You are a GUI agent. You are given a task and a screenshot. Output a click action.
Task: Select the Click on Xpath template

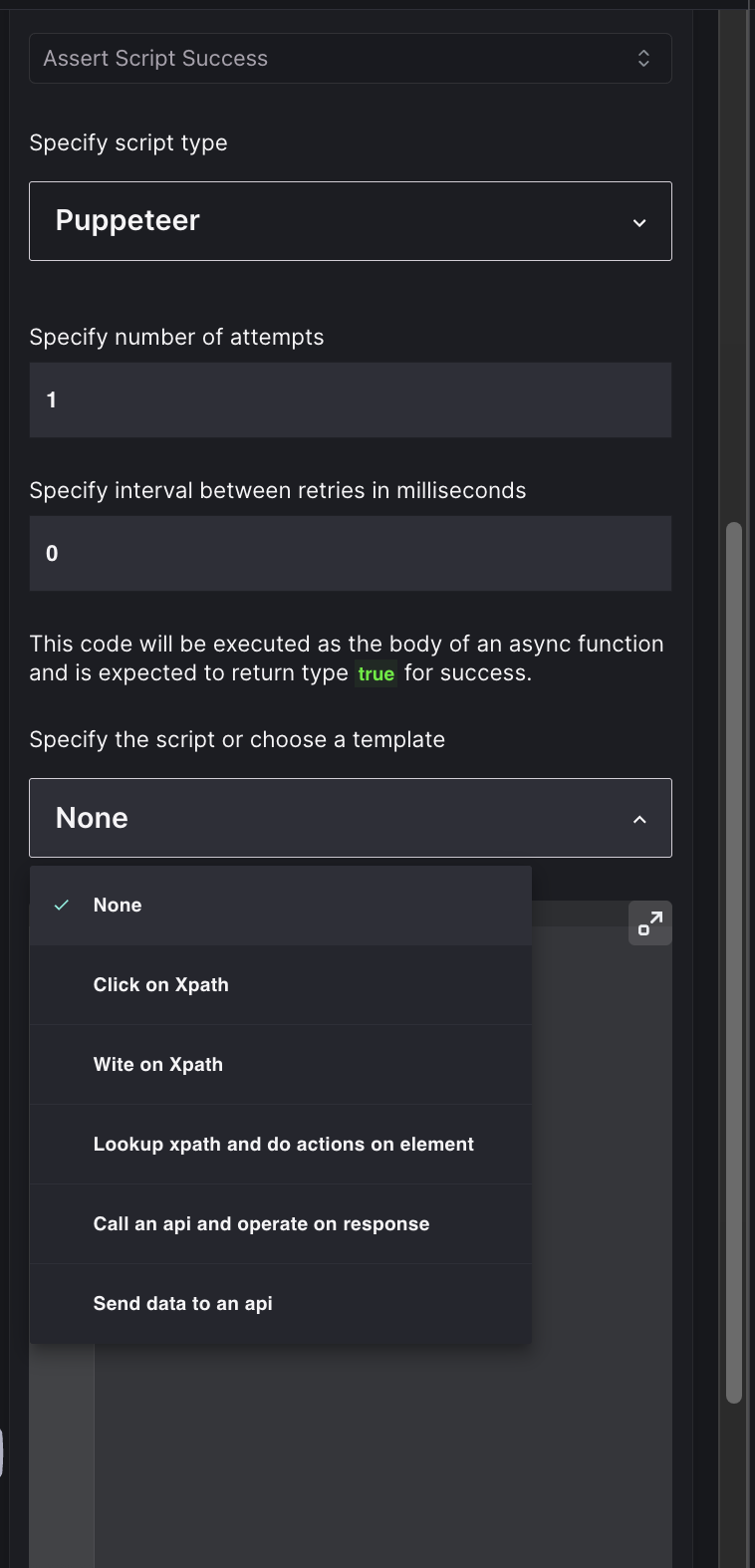click(x=160, y=984)
